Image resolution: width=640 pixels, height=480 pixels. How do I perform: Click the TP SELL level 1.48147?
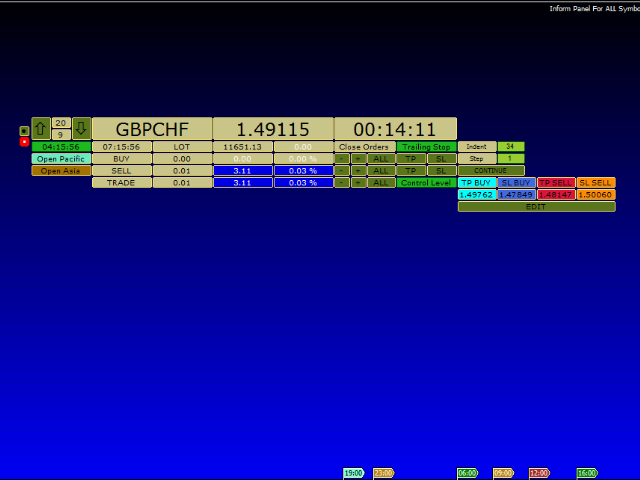(x=556, y=195)
